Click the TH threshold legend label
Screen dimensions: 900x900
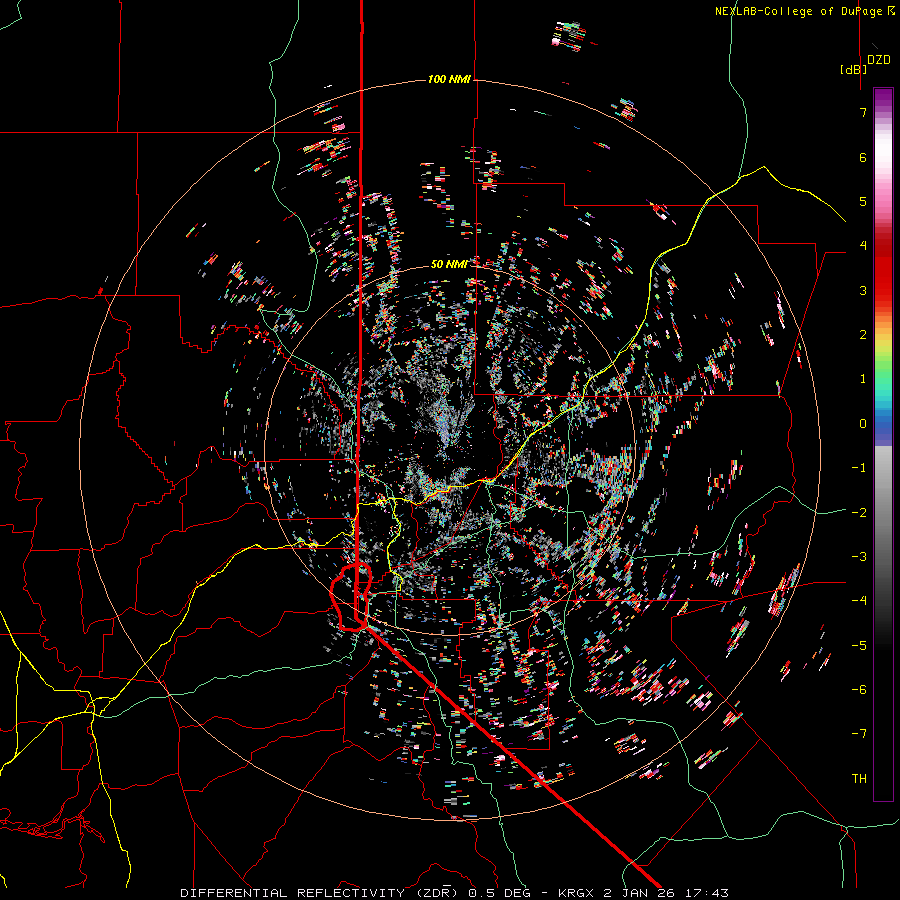click(859, 779)
